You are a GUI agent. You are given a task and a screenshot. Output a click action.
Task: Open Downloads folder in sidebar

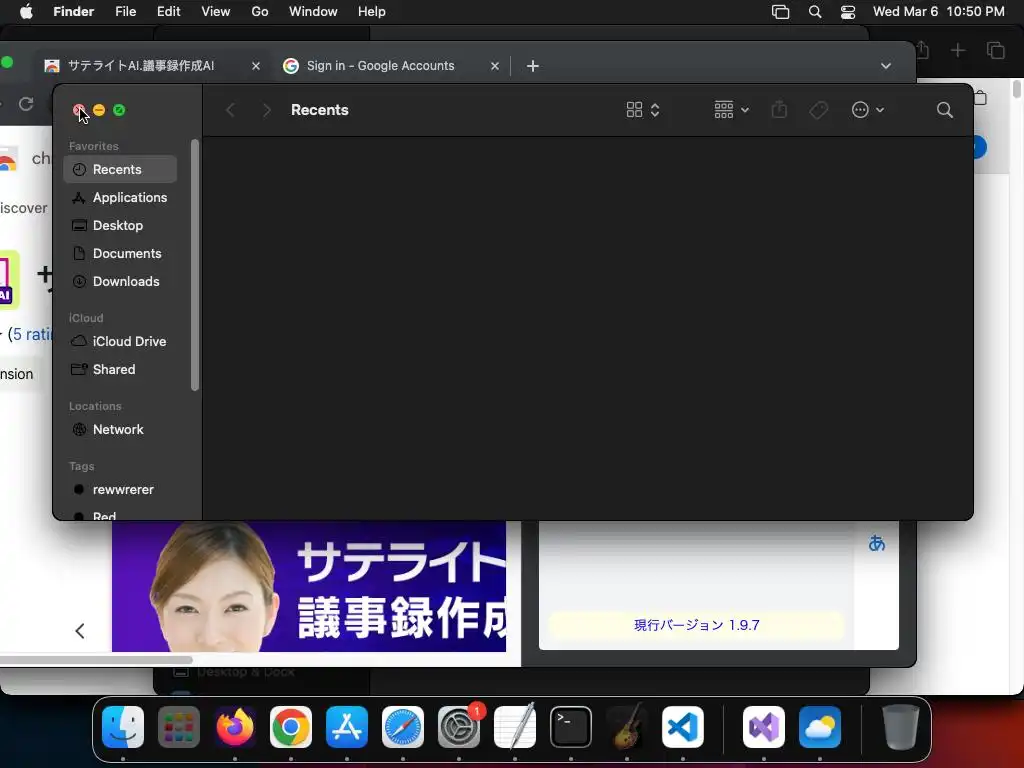[120, 281]
